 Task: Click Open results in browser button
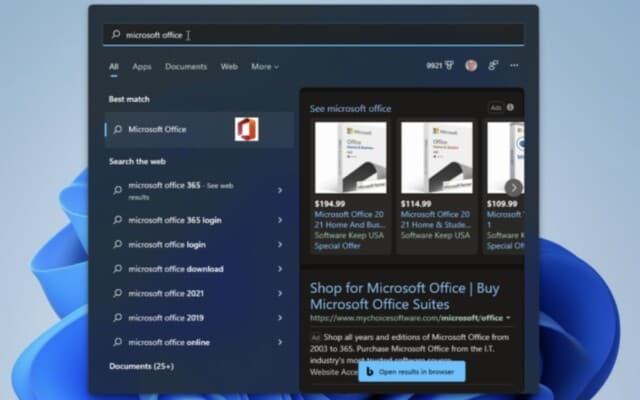coord(412,371)
